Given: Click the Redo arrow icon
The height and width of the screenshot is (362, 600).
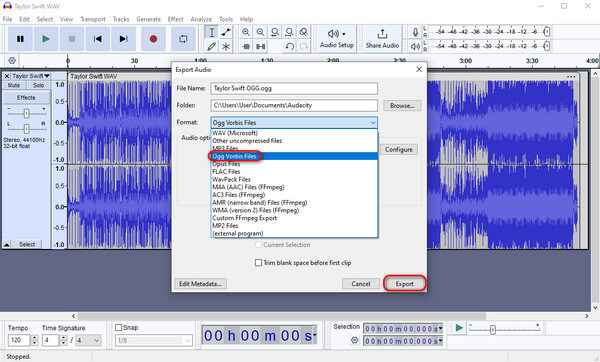Looking at the screenshot, I should tap(304, 47).
